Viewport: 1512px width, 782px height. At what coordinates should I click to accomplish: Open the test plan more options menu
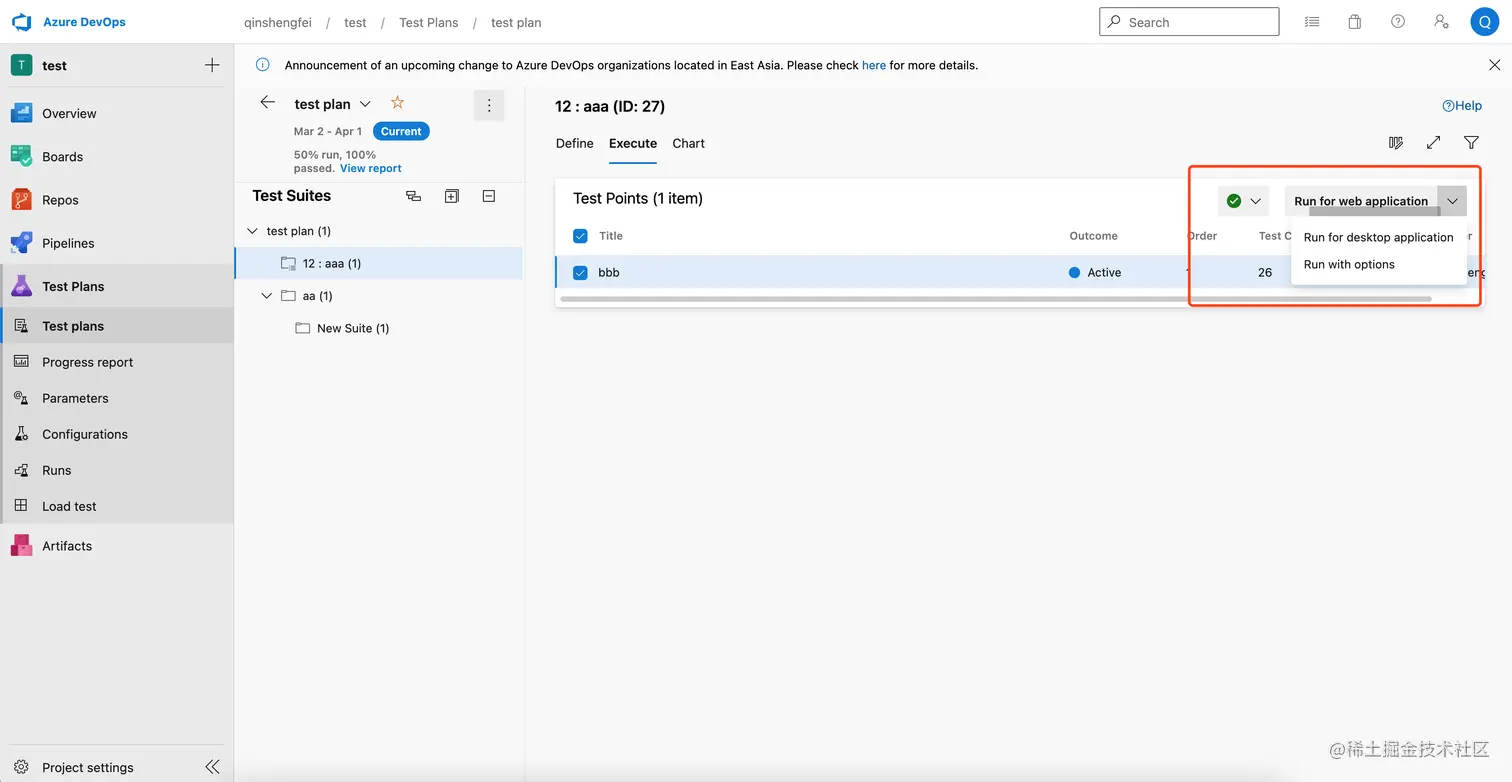pyautogui.click(x=488, y=104)
